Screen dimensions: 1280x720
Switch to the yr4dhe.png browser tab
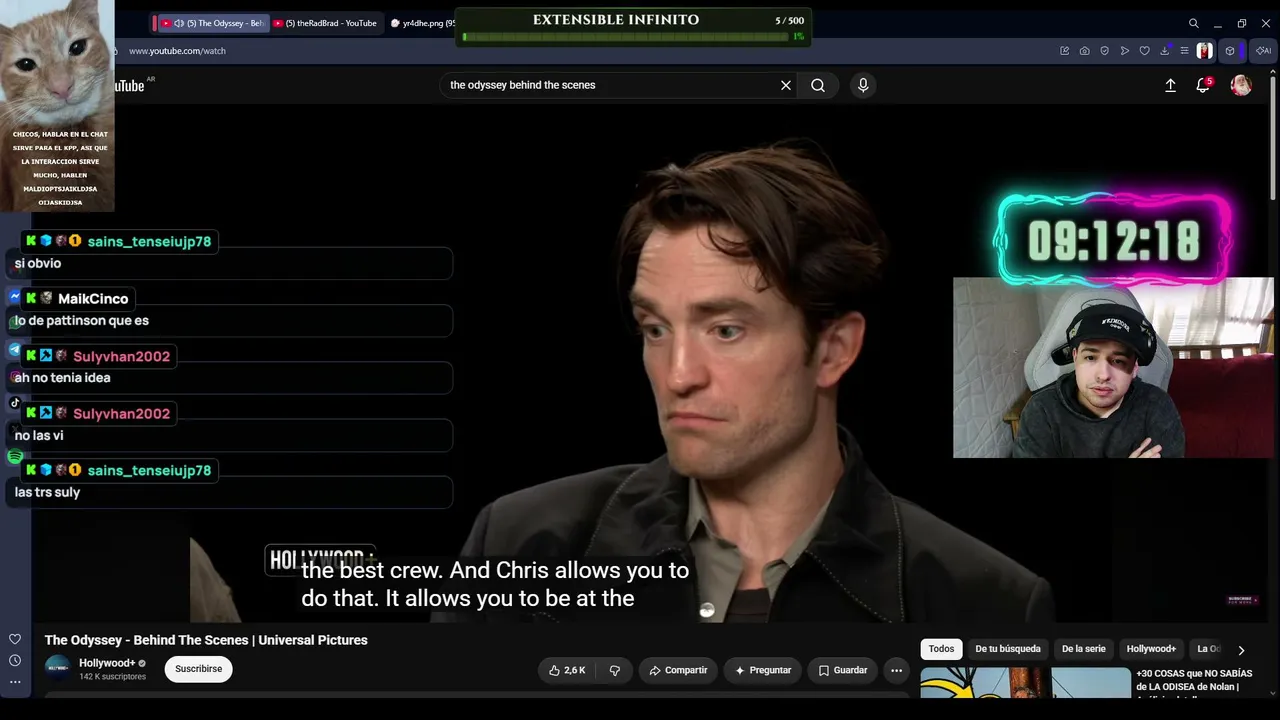(x=421, y=23)
